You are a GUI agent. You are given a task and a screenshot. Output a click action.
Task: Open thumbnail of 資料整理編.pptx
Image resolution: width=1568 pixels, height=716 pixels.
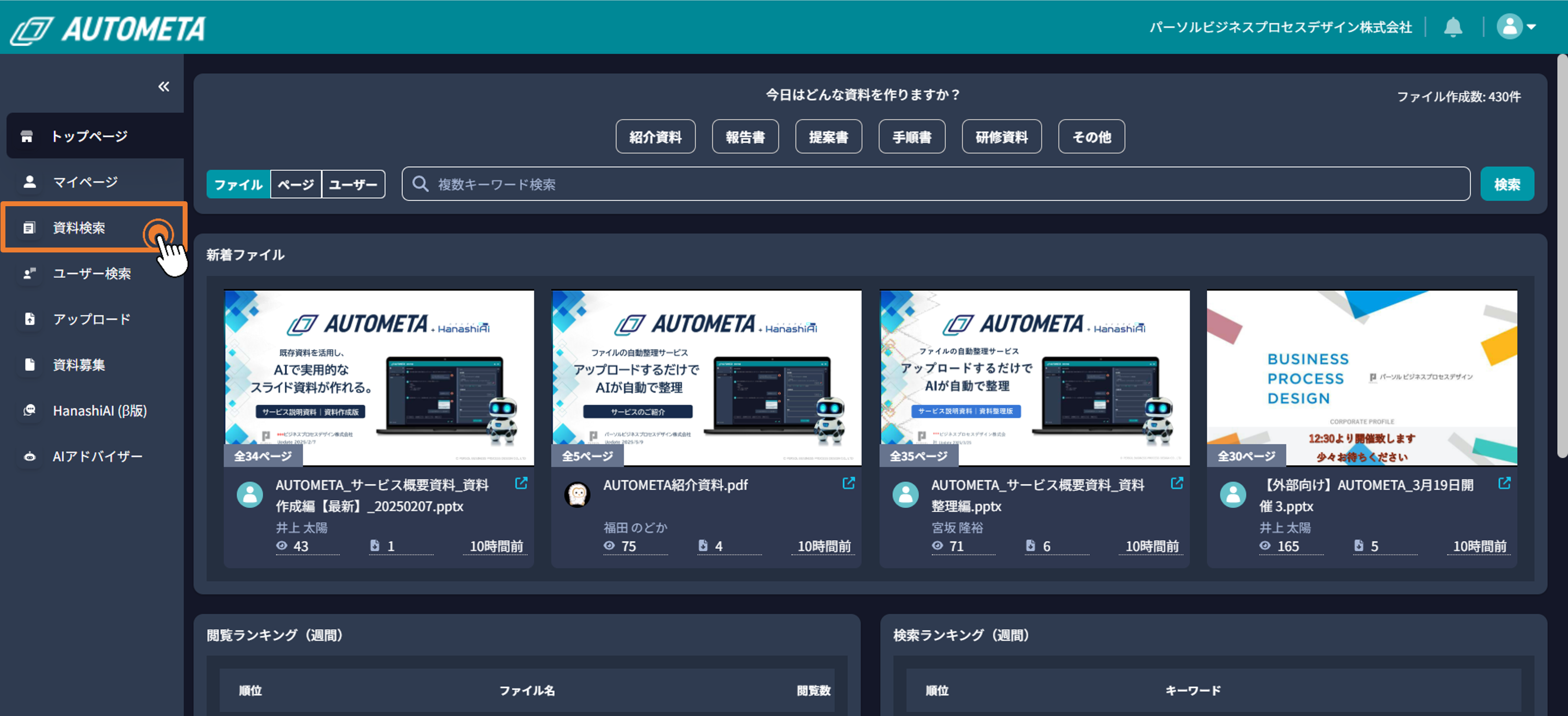[1034, 378]
